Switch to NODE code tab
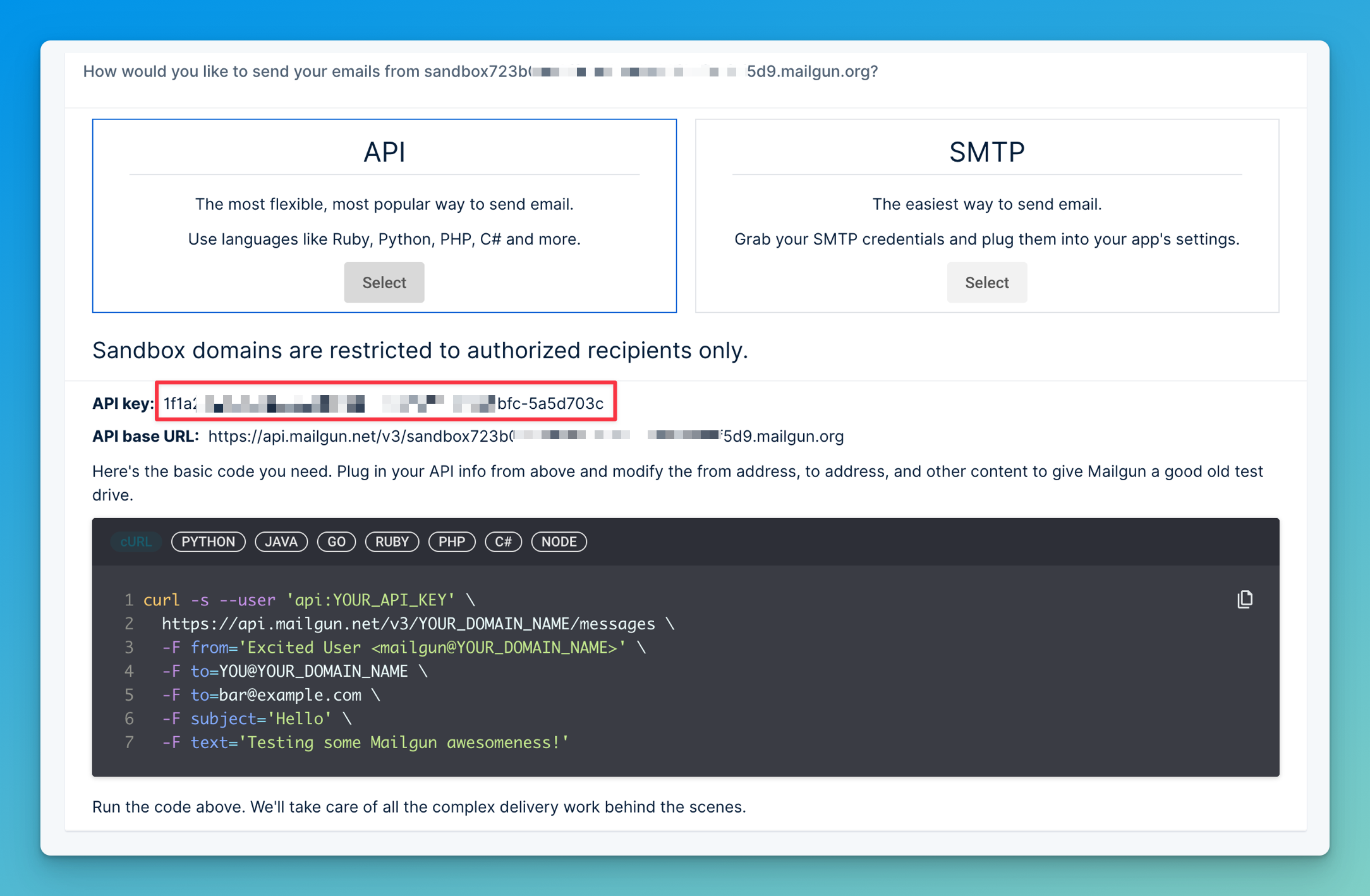The height and width of the screenshot is (896, 1370). click(x=560, y=541)
